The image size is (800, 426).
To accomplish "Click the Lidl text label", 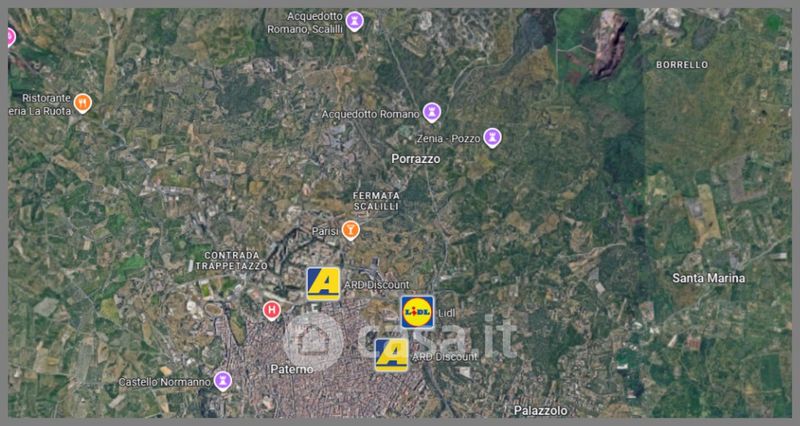I will (446, 313).
